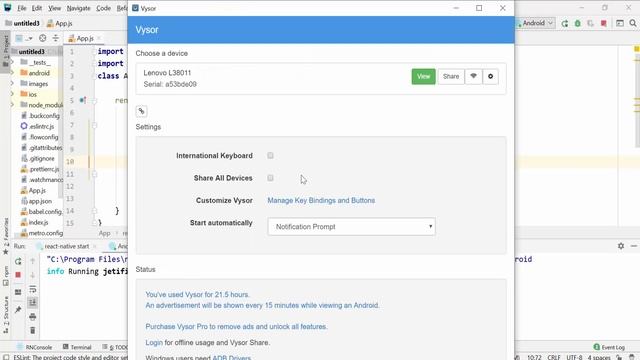This screenshot has height=360, width=640.
Task: Click the wireless icon button in Vysor
Action: pos(473,76)
